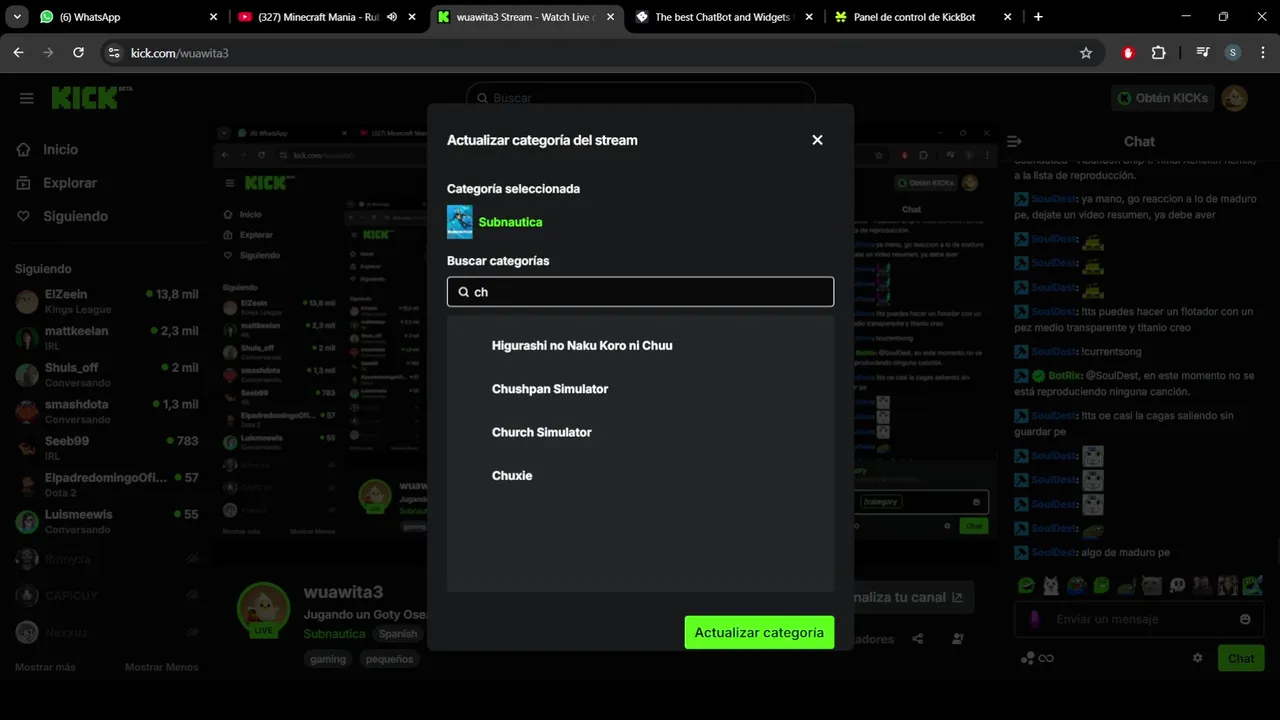Image resolution: width=1280 pixels, height=720 pixels.
Task: Click Seeb99 avatar in sidebar
Action: pyautogui.click(x=28, y=448)
